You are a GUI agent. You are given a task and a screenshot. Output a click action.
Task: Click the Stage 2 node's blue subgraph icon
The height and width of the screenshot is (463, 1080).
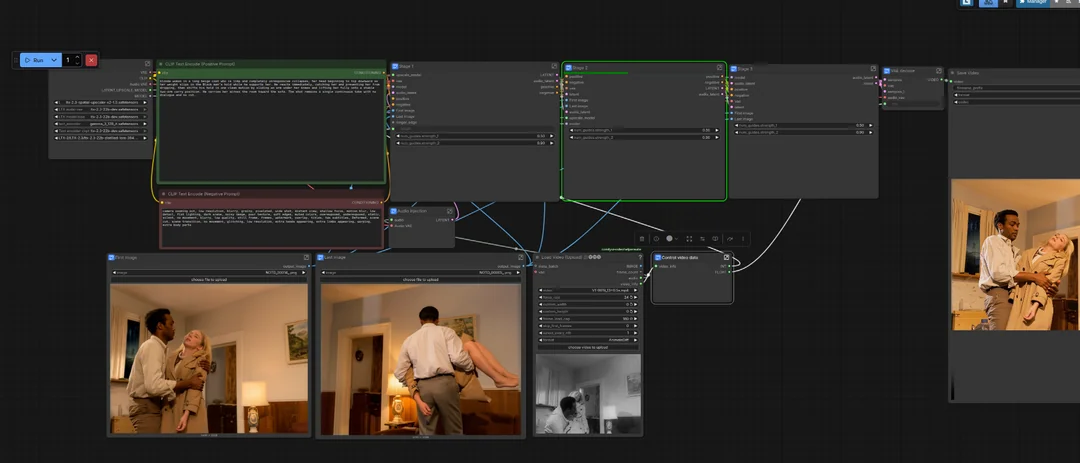click(x=568, y=68)
